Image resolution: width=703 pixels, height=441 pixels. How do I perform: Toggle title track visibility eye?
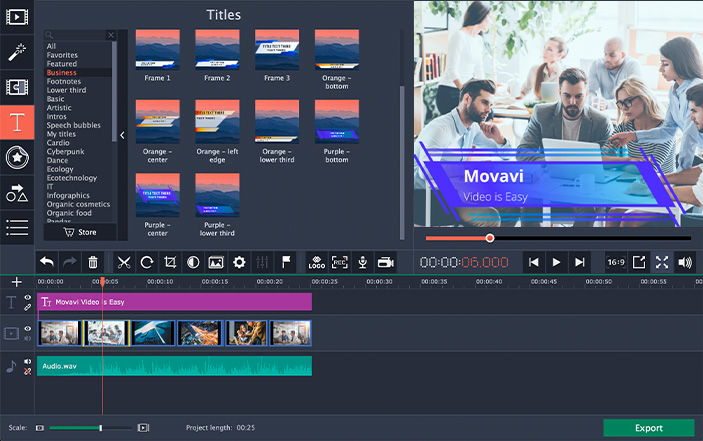28,298
